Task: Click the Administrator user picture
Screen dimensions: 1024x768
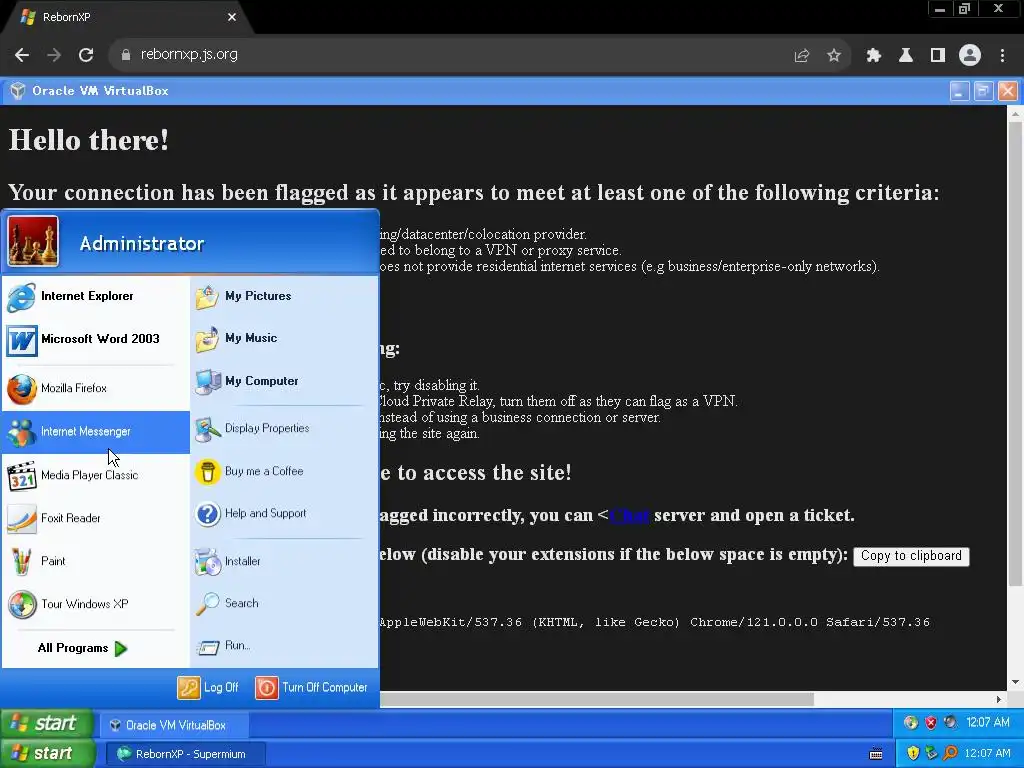Action: coord(33,242)
